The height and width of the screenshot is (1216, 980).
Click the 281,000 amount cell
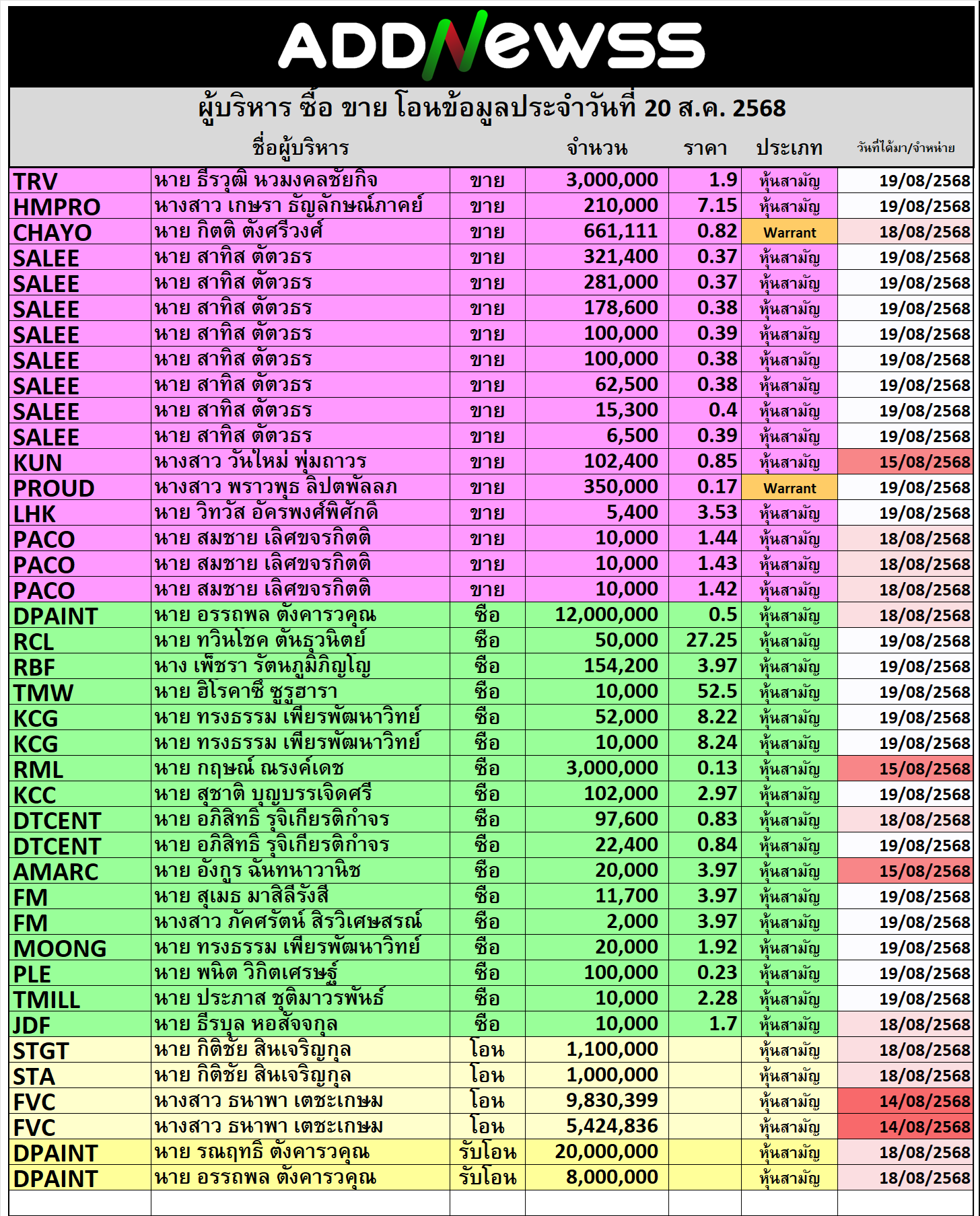coord(597,283)
